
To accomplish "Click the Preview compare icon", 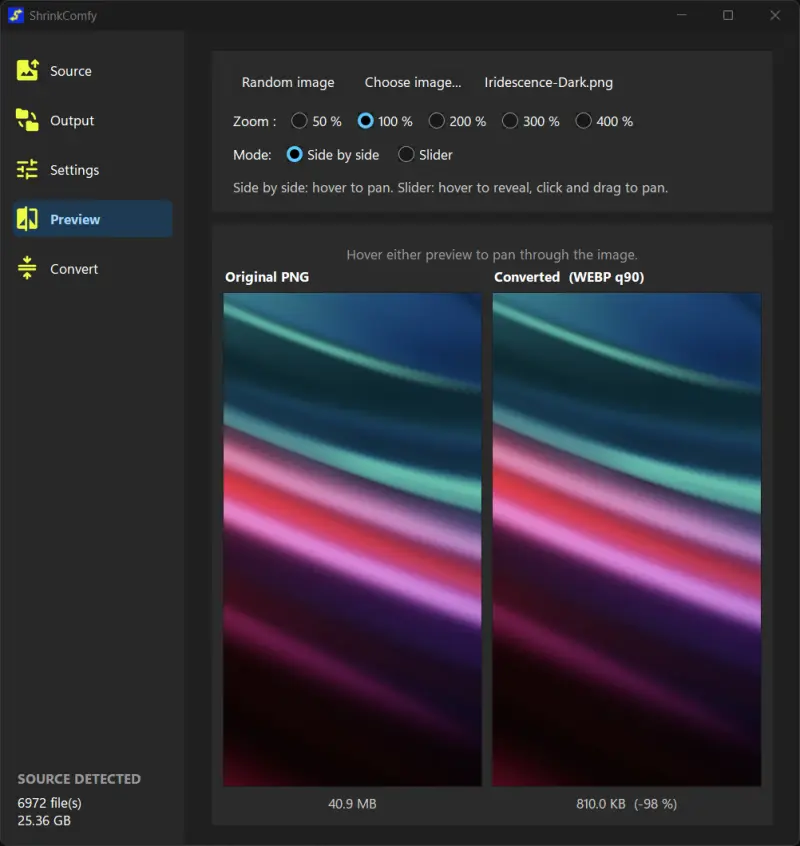I will [x=28, y=219].
